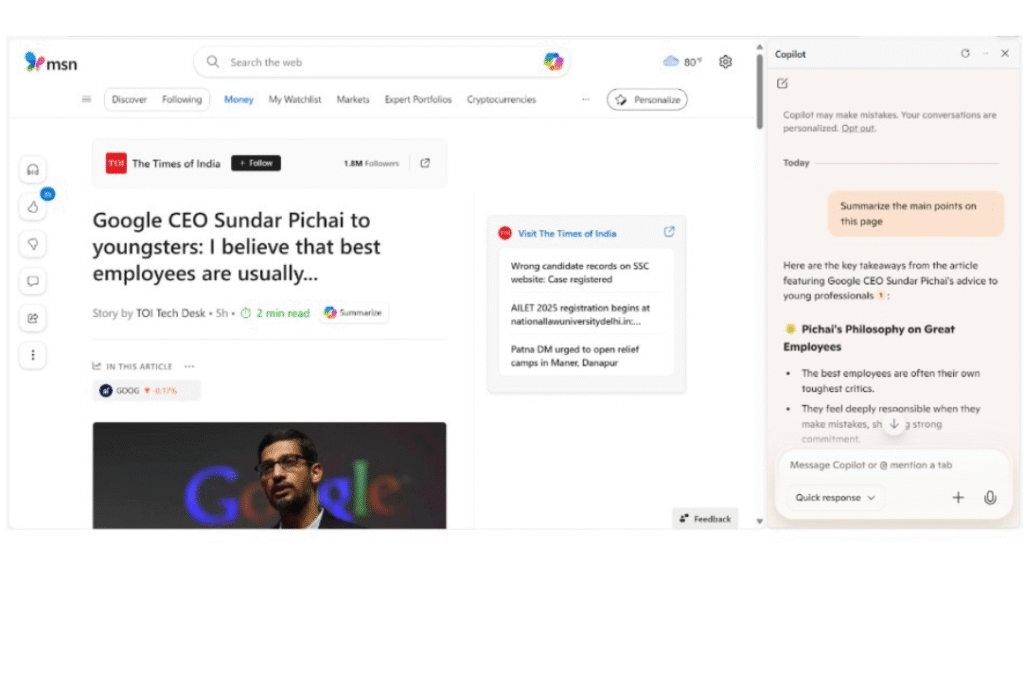Check the GOOG stock ticker chip

click(145, 390)
